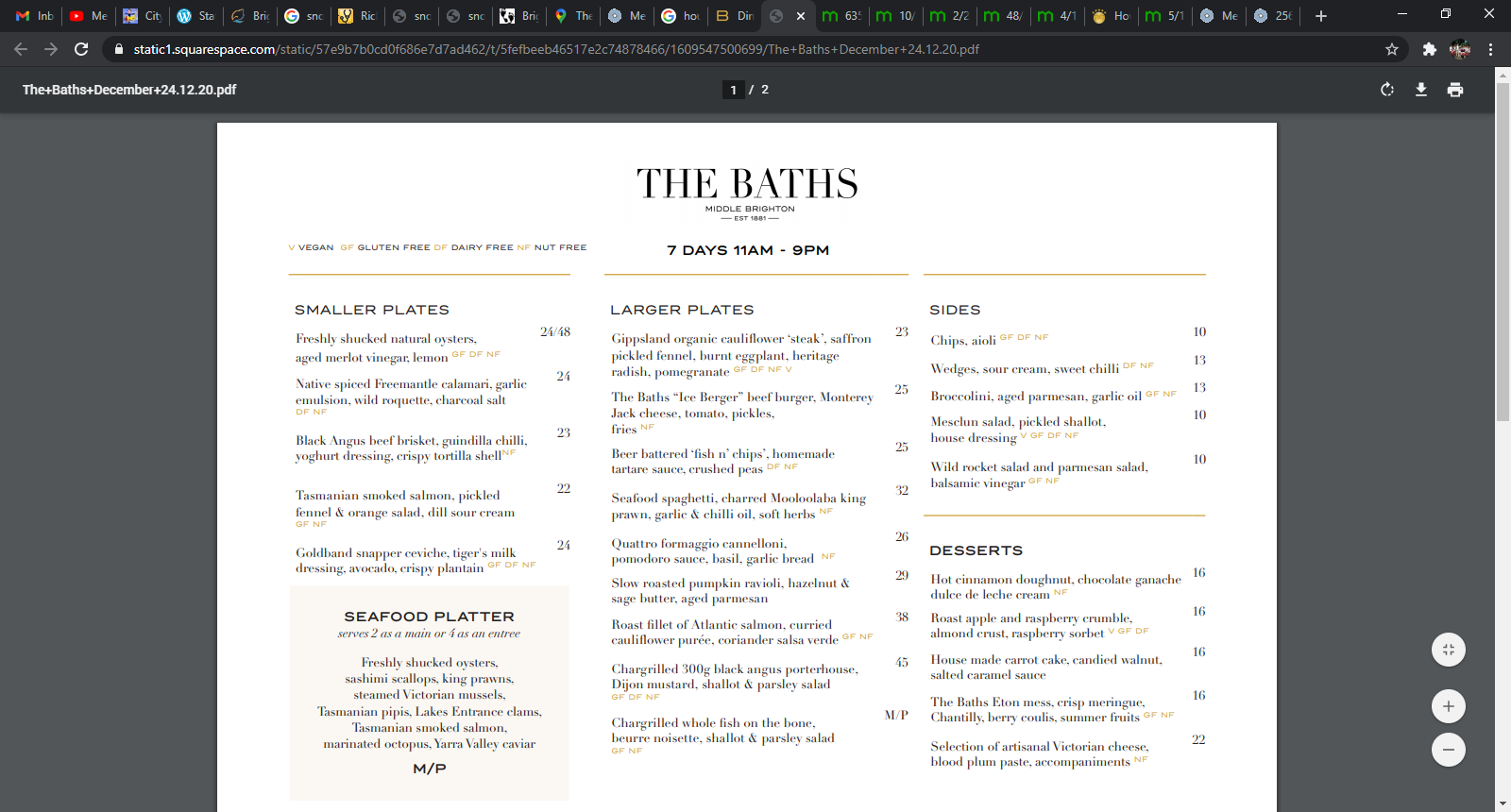The height and width of the screenshot is (812, 1511).
Task: Switch to the Gmail Inbox tab
Action: (35, 16)
